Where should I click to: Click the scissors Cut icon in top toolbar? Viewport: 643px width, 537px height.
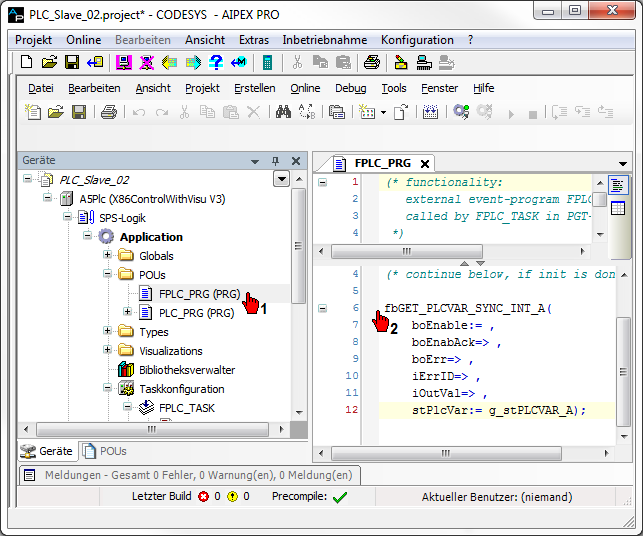click(297, 62)
